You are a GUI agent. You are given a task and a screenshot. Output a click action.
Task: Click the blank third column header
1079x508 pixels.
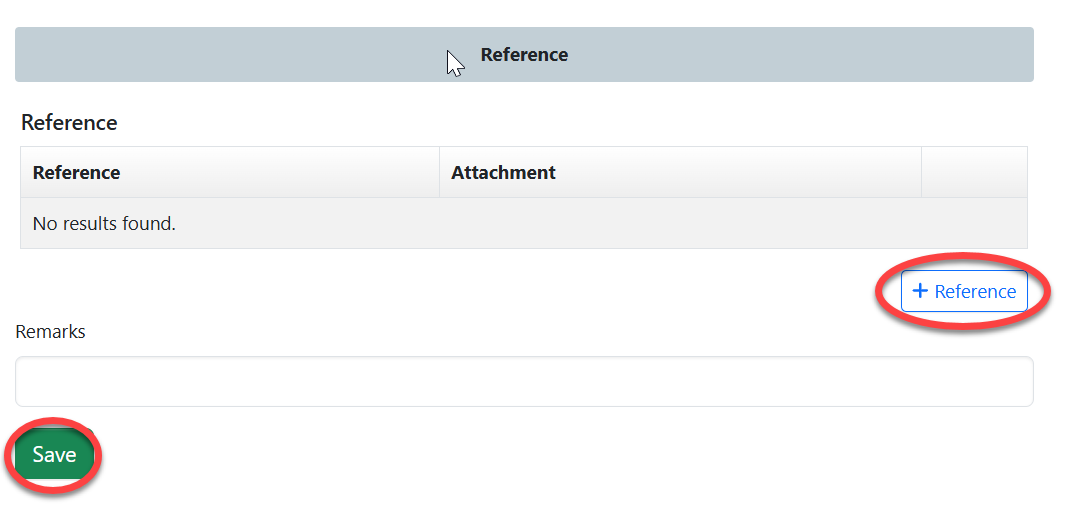(974, 172)
